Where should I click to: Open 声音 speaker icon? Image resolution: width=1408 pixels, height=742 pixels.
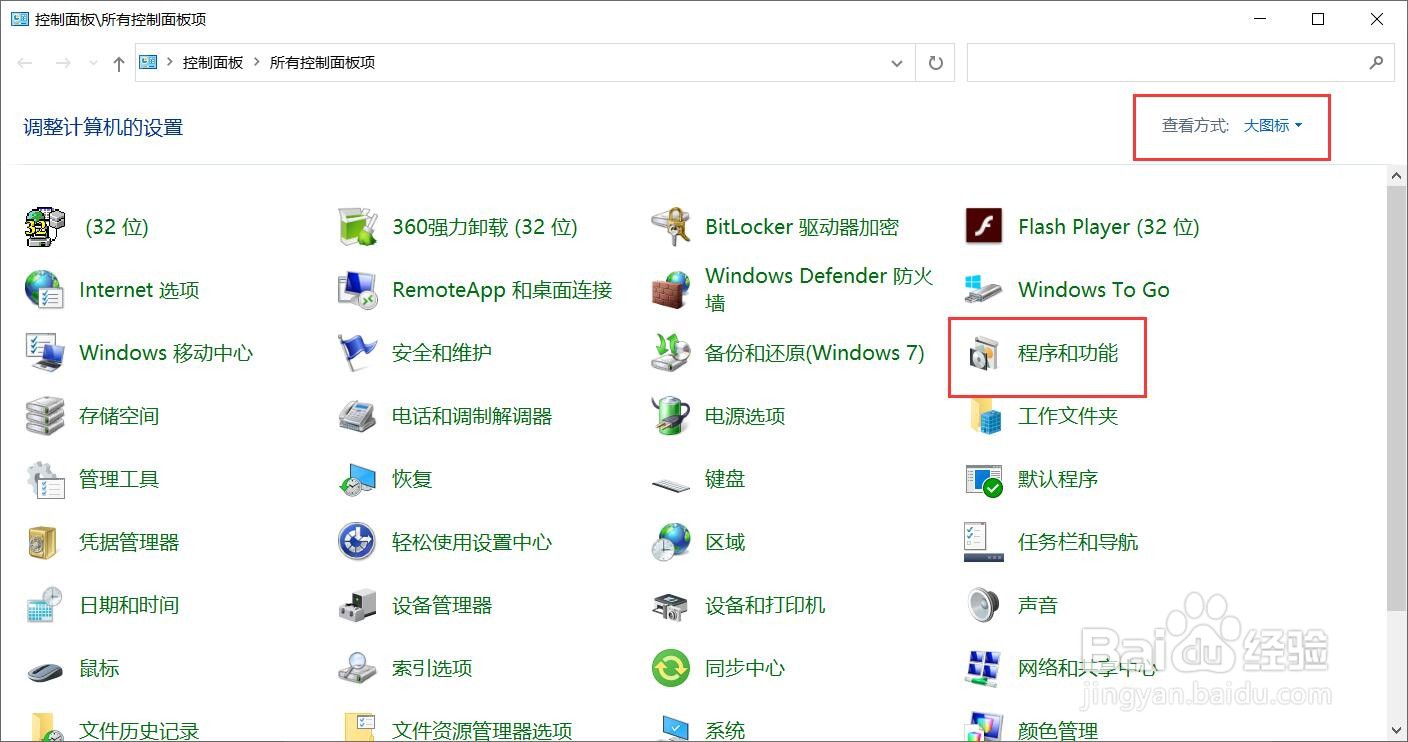[x=983, y=605]
